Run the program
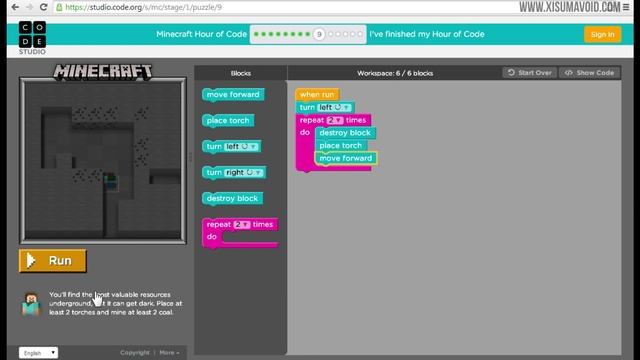Viewport: 640px width, 360px height. (x=53, y=260)
